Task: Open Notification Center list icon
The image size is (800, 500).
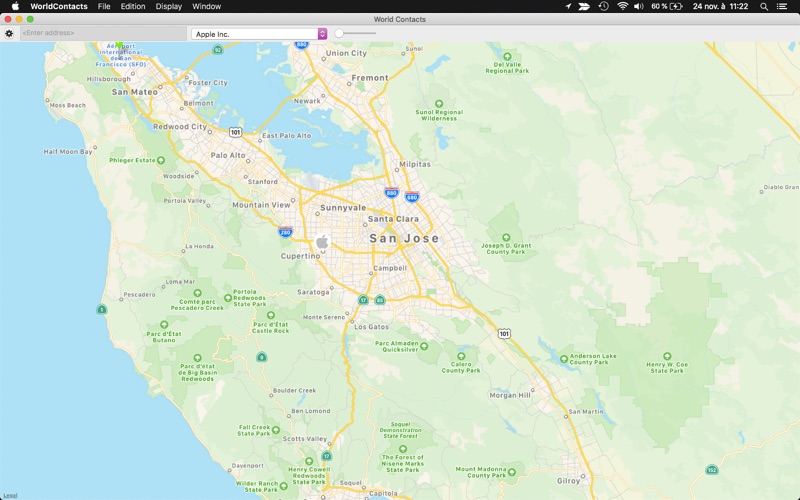Action: (782, 7)
